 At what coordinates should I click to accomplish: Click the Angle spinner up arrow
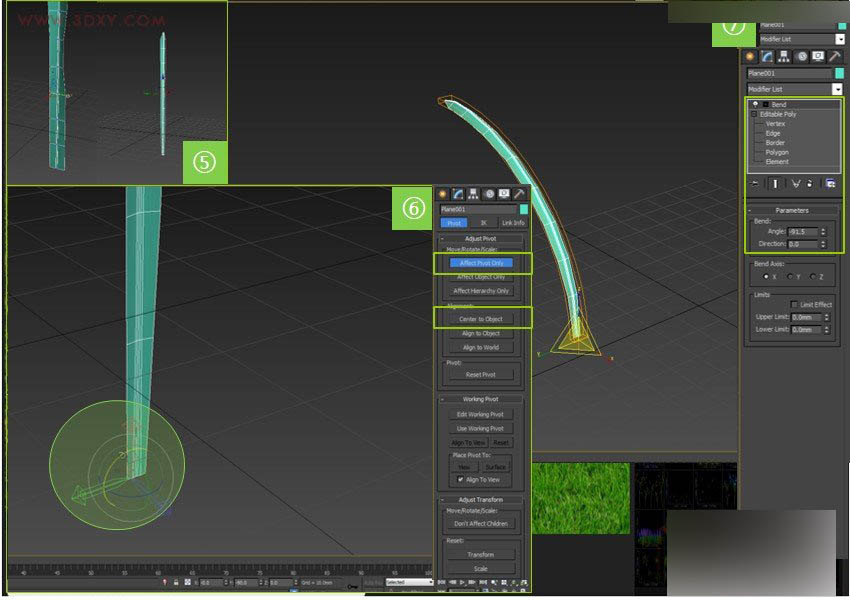click(823, 227)
